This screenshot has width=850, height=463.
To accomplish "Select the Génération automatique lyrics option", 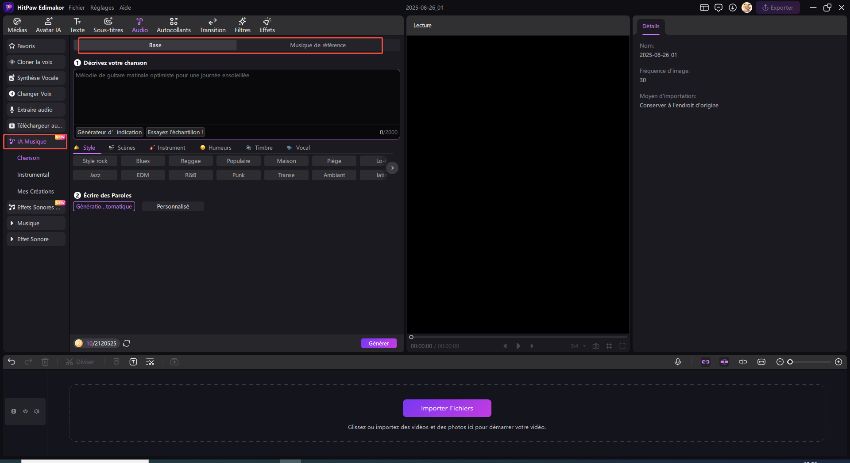I will [x=104, y=206].
